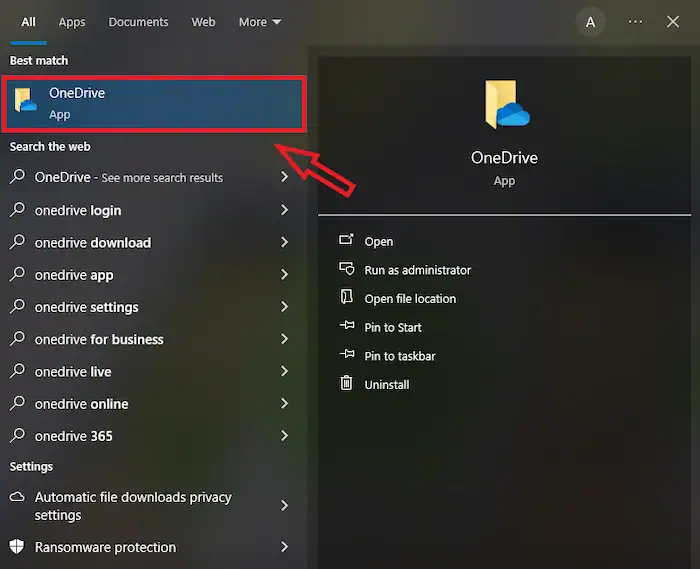Click the large OneDrive folder icon in preview
Image resolution: width=700 pixels, height=569 pixels.
(x=505, y=105)
